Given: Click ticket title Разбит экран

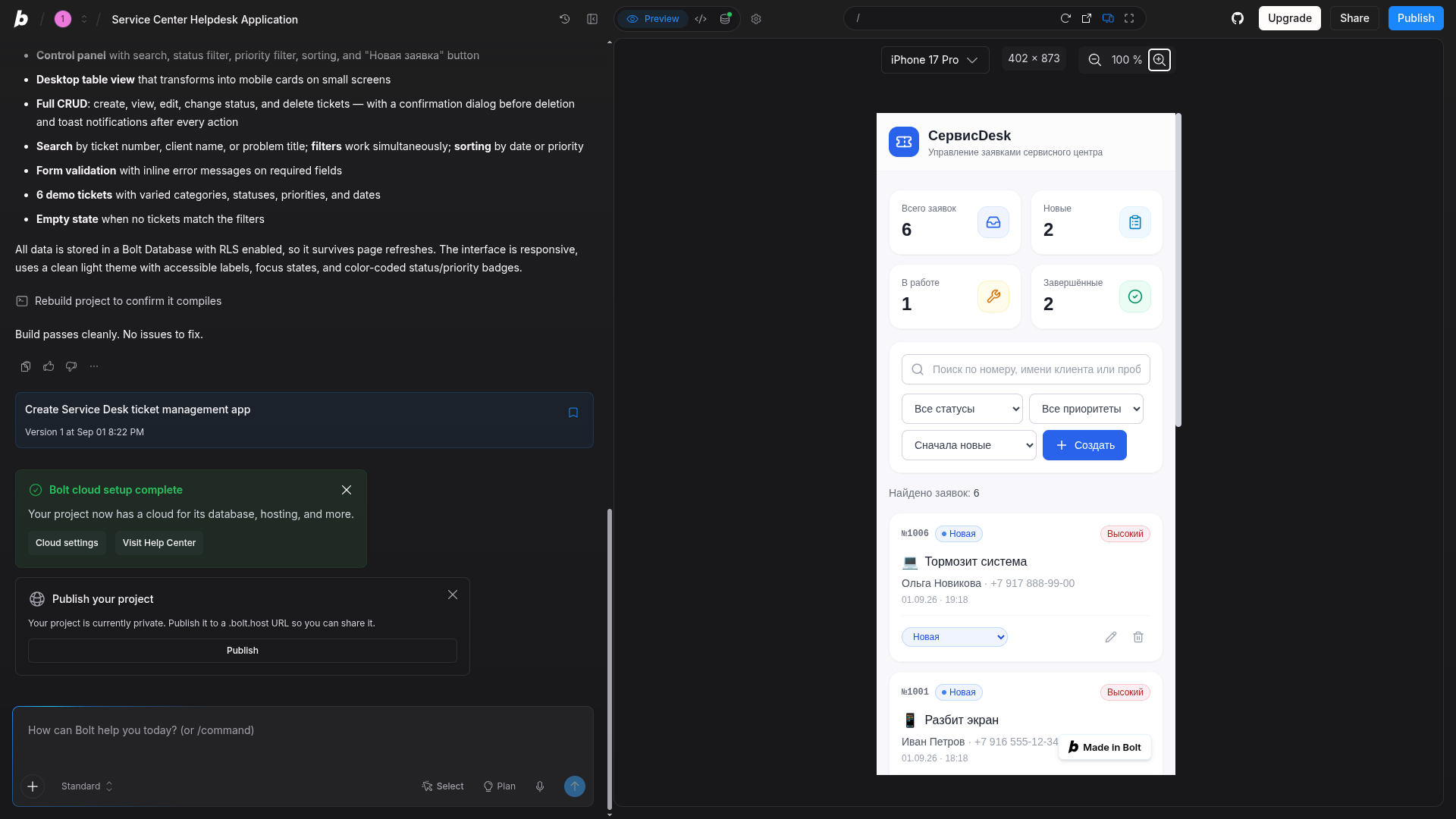Looking at the screenshot, I should coord(962,720).
